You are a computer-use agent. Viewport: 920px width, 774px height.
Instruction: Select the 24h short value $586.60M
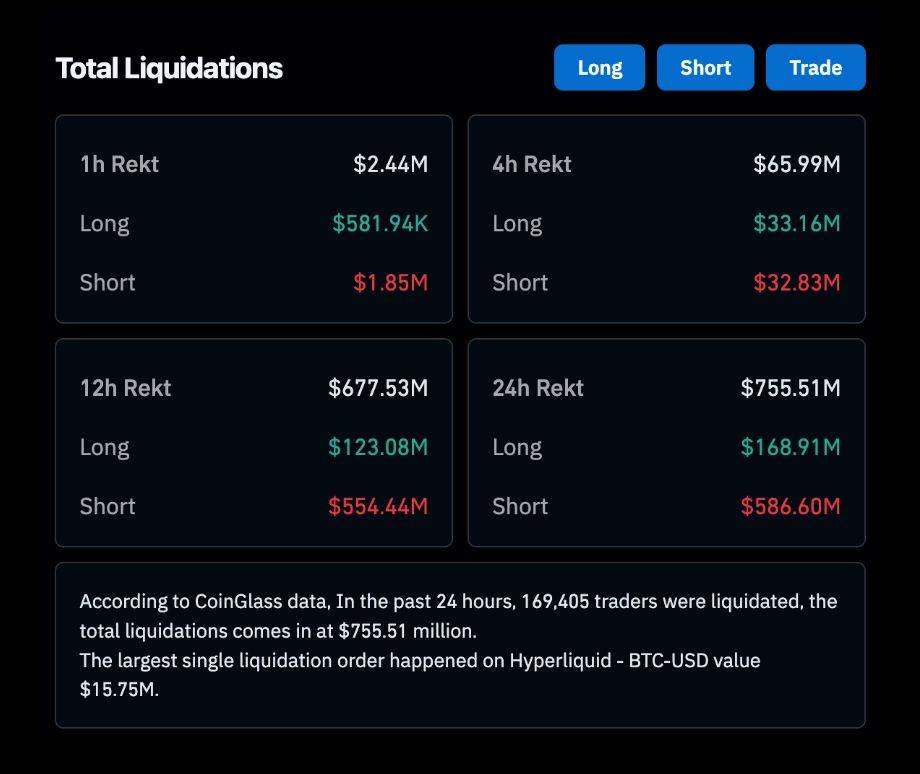[x=791, y=506]
